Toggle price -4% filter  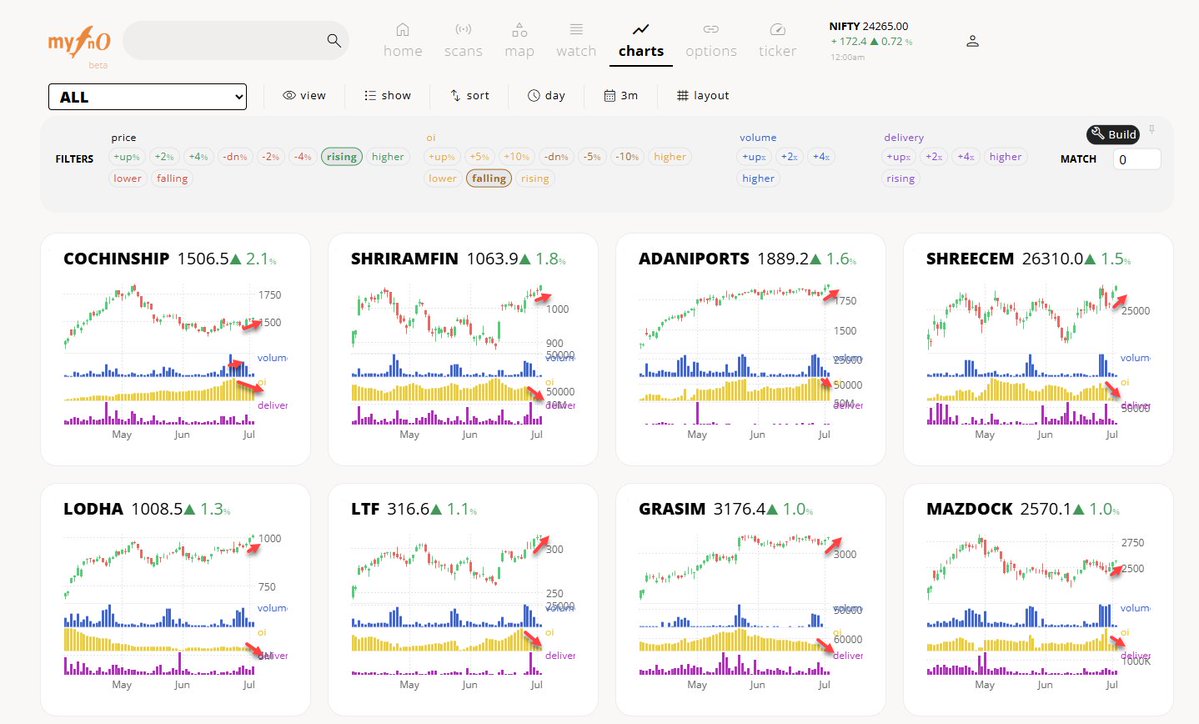point(303,157)
